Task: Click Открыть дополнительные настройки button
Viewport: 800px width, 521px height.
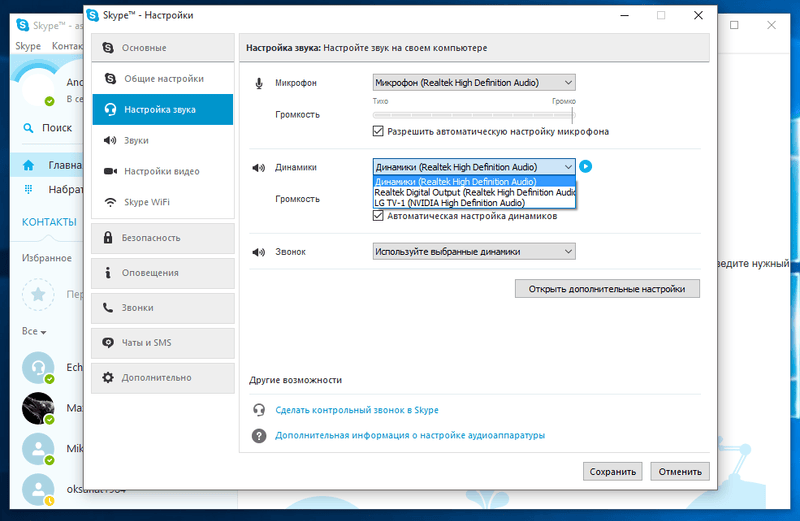Action: coord(607,289)
